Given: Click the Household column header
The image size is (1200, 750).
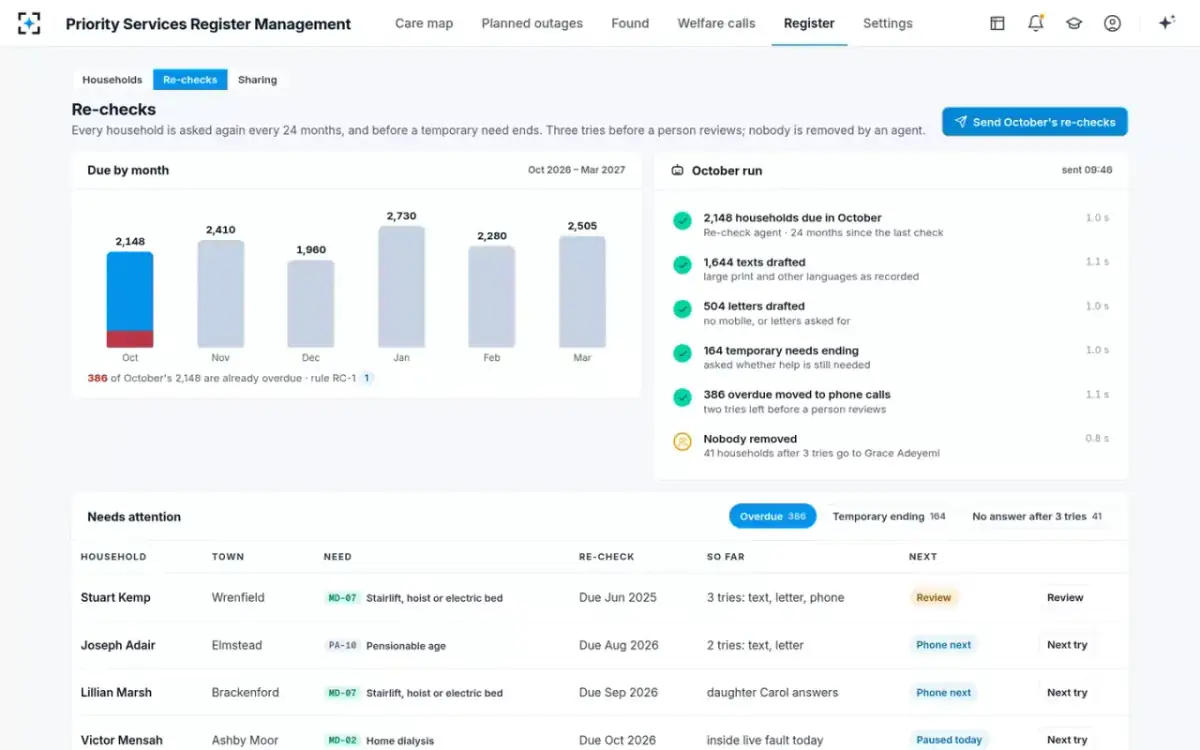Looking at the screenshot, I should click(x=113, y=557).
